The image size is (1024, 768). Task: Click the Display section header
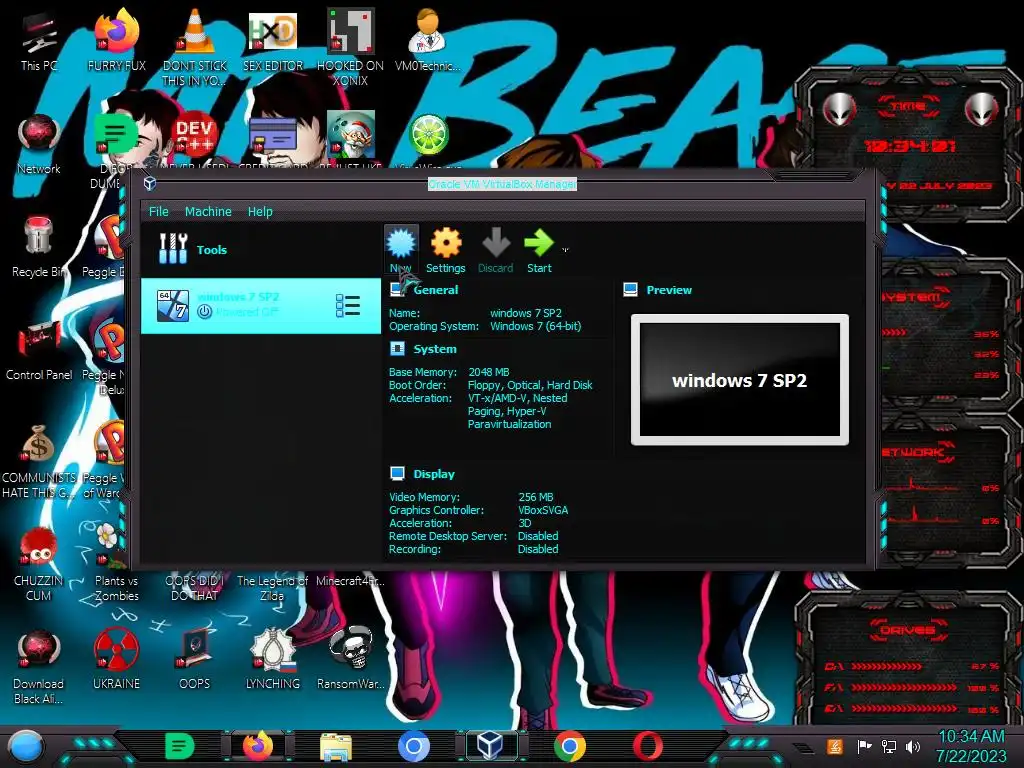tap(434, 474)
